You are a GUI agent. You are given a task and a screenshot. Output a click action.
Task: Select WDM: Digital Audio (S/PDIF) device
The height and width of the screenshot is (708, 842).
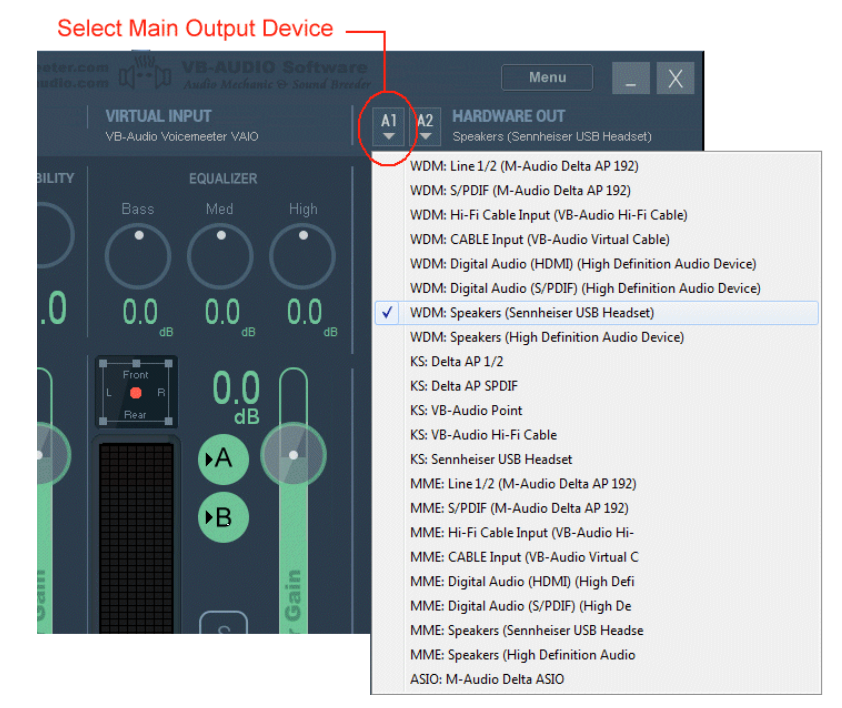coord(596,288)
